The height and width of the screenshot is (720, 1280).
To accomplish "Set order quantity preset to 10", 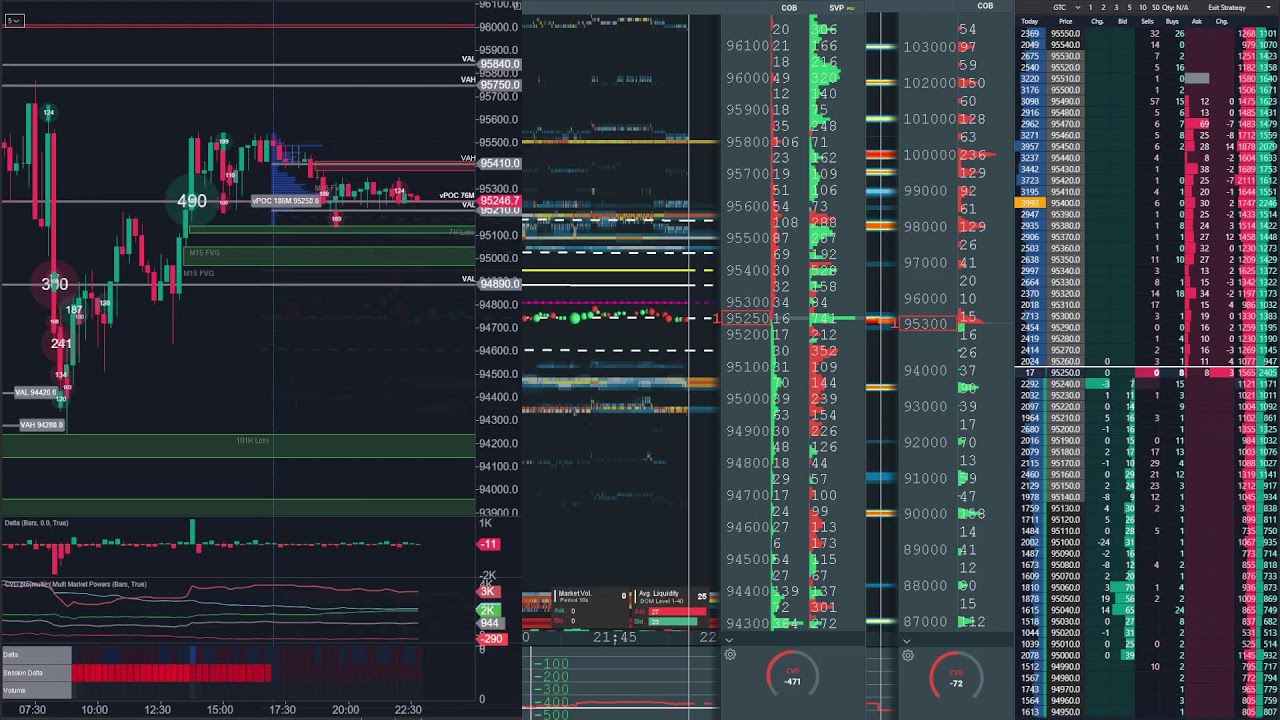I will tap(1144, 8).
